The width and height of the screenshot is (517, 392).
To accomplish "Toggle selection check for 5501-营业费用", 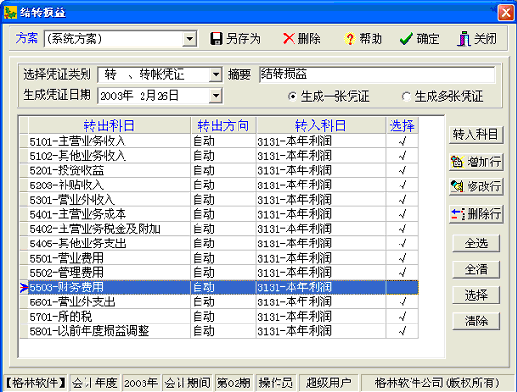I will pyautogui.click(x=402, y=258).
